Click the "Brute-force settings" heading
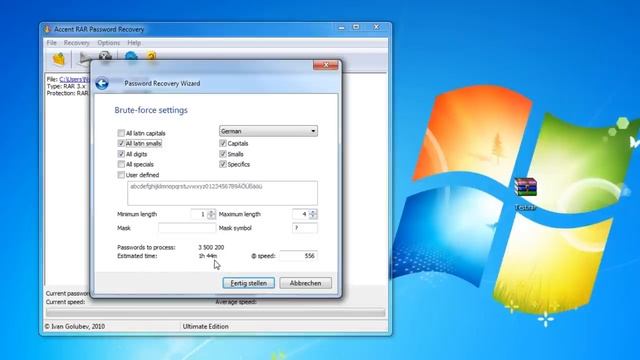 151,110
